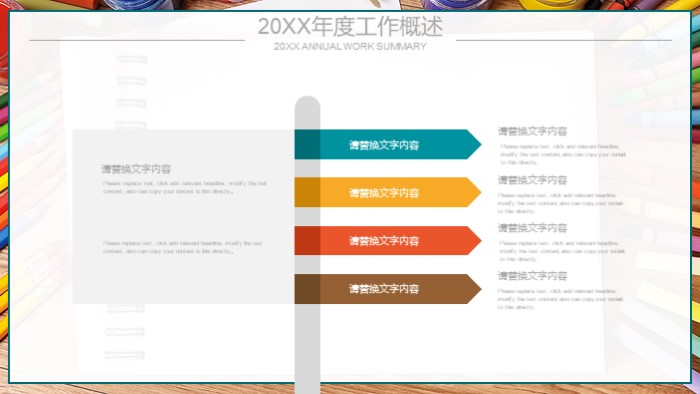Viewport: 700px width, 394px height.
Task: Click the orange arrow banner
Action: (388, 192)
